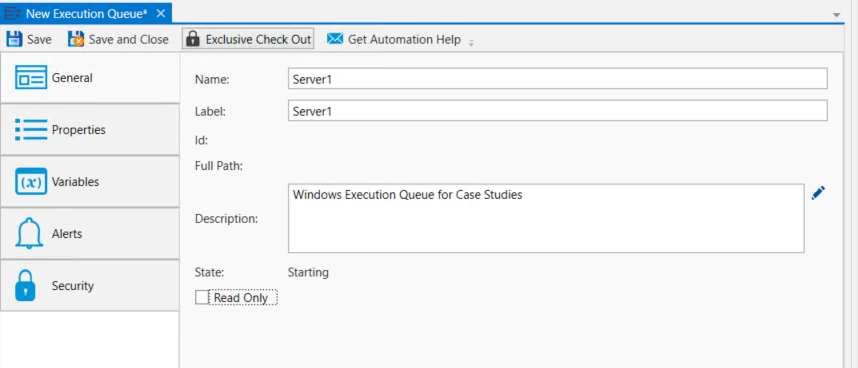The width and height of the screenshot is (858, 368).
Task: Click the General section window icon
Action: [x=31, y=78]
